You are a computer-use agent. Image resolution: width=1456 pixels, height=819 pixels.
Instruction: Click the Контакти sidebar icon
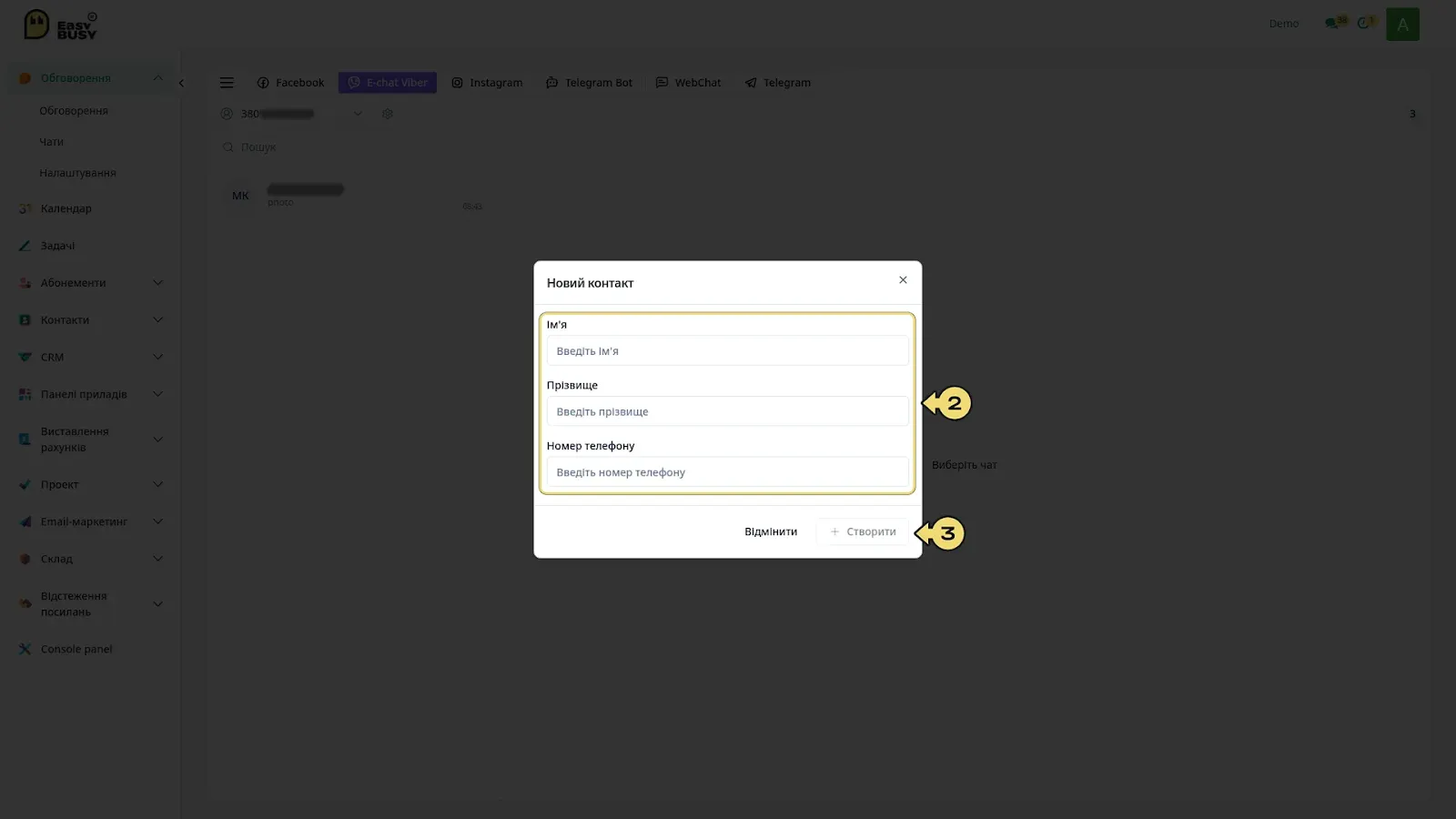pyautogui.click(x=25, y=320)
